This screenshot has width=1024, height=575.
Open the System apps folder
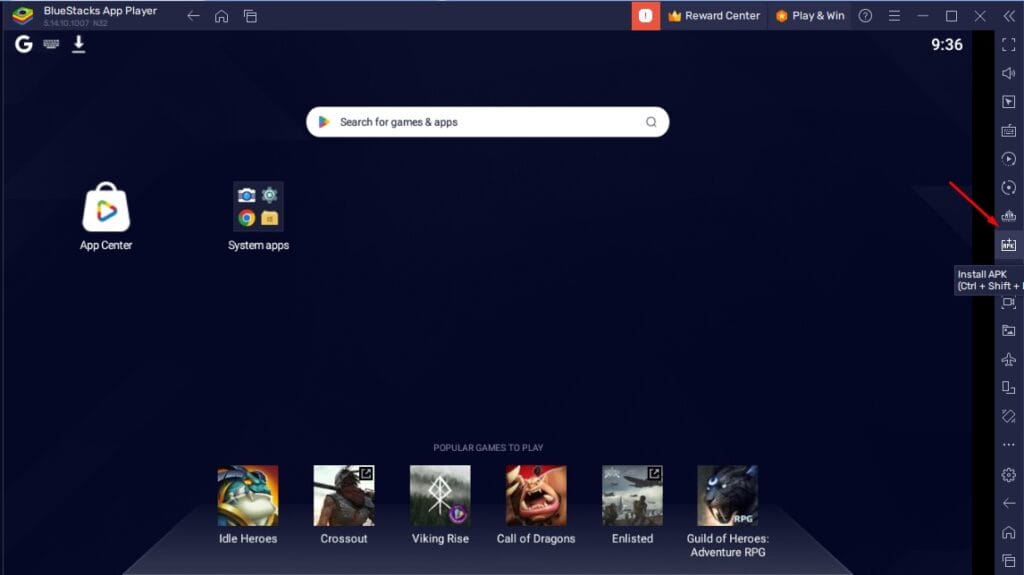[258, 216]
